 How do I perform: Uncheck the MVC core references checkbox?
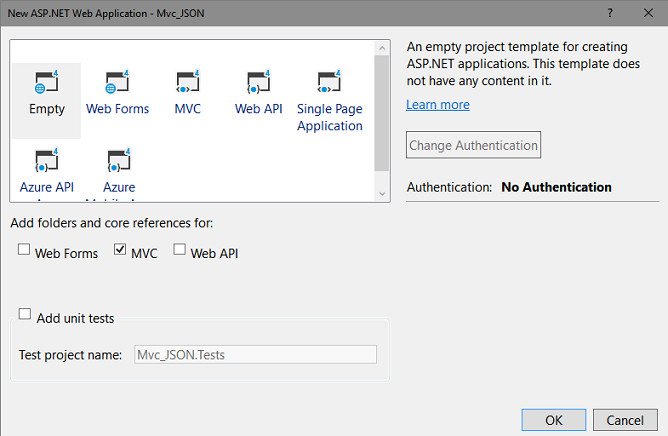coord(120,249)
